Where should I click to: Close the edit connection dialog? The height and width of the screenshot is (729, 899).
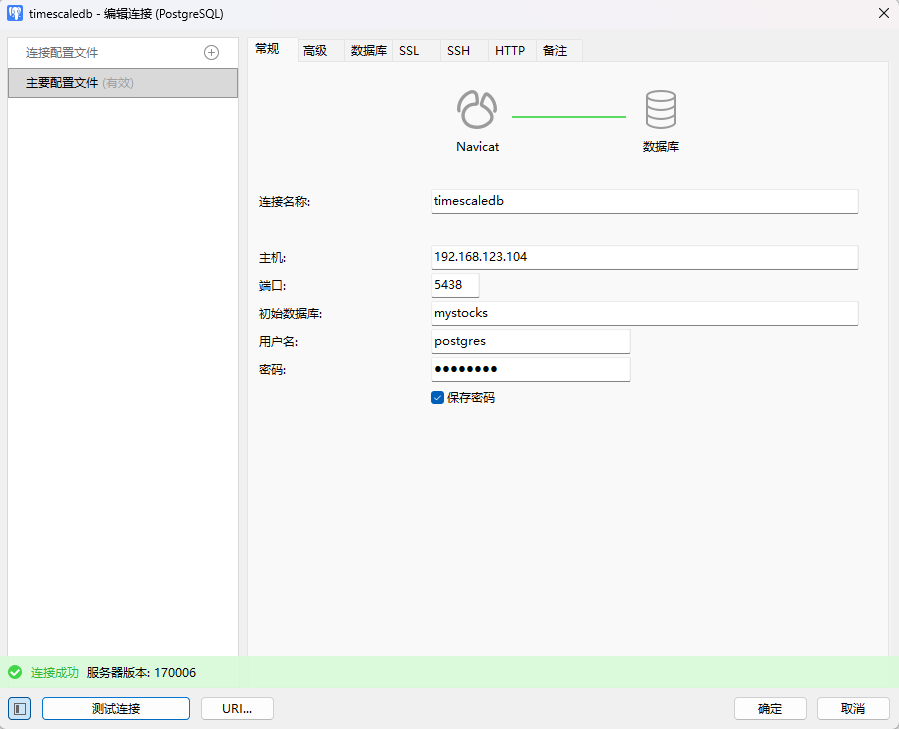(884, 13)
